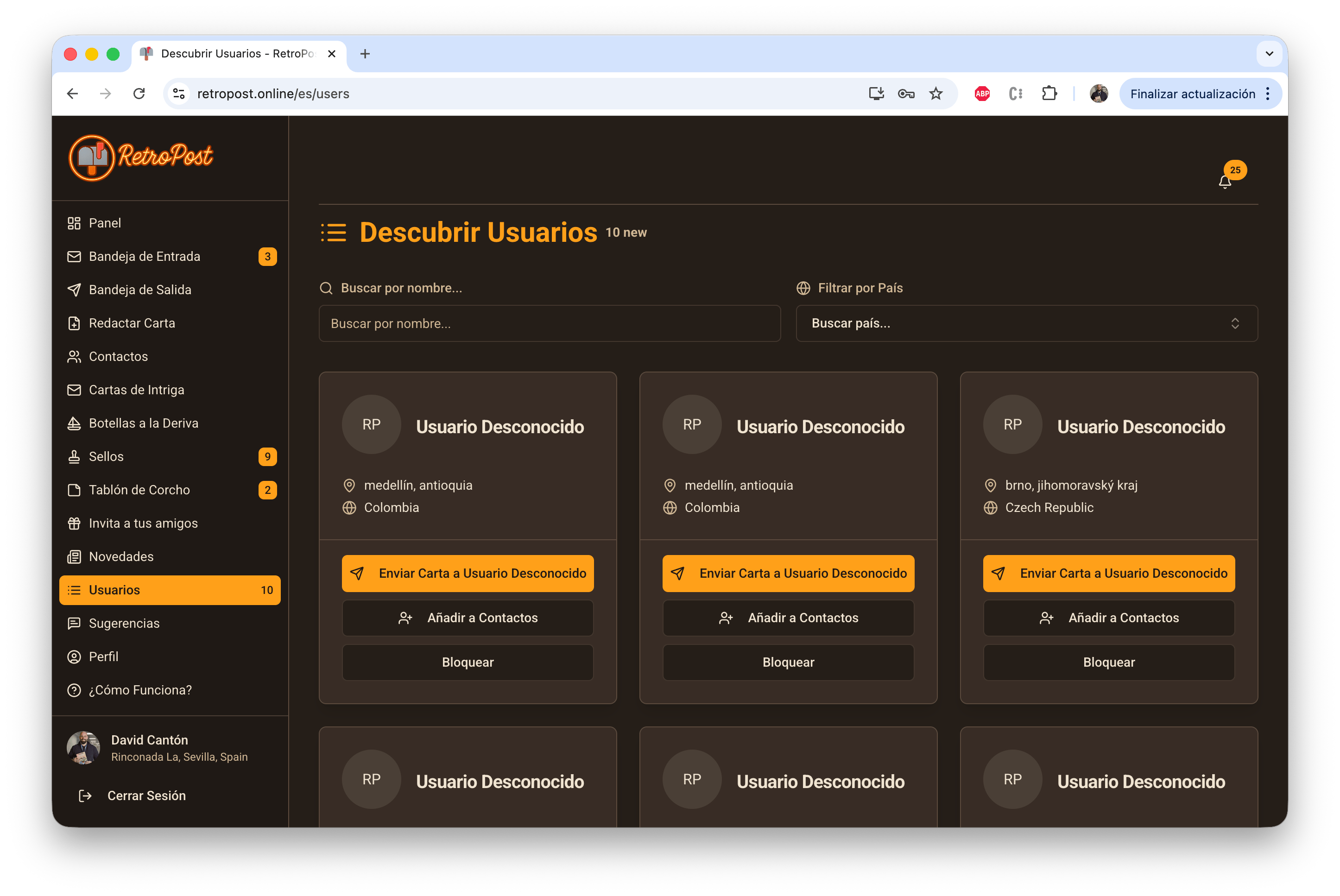Image resolution: width=1340 pixels, height=896 pixels.
Task: Click the Redactar Carta compose icon
Action: coord(74,323)
